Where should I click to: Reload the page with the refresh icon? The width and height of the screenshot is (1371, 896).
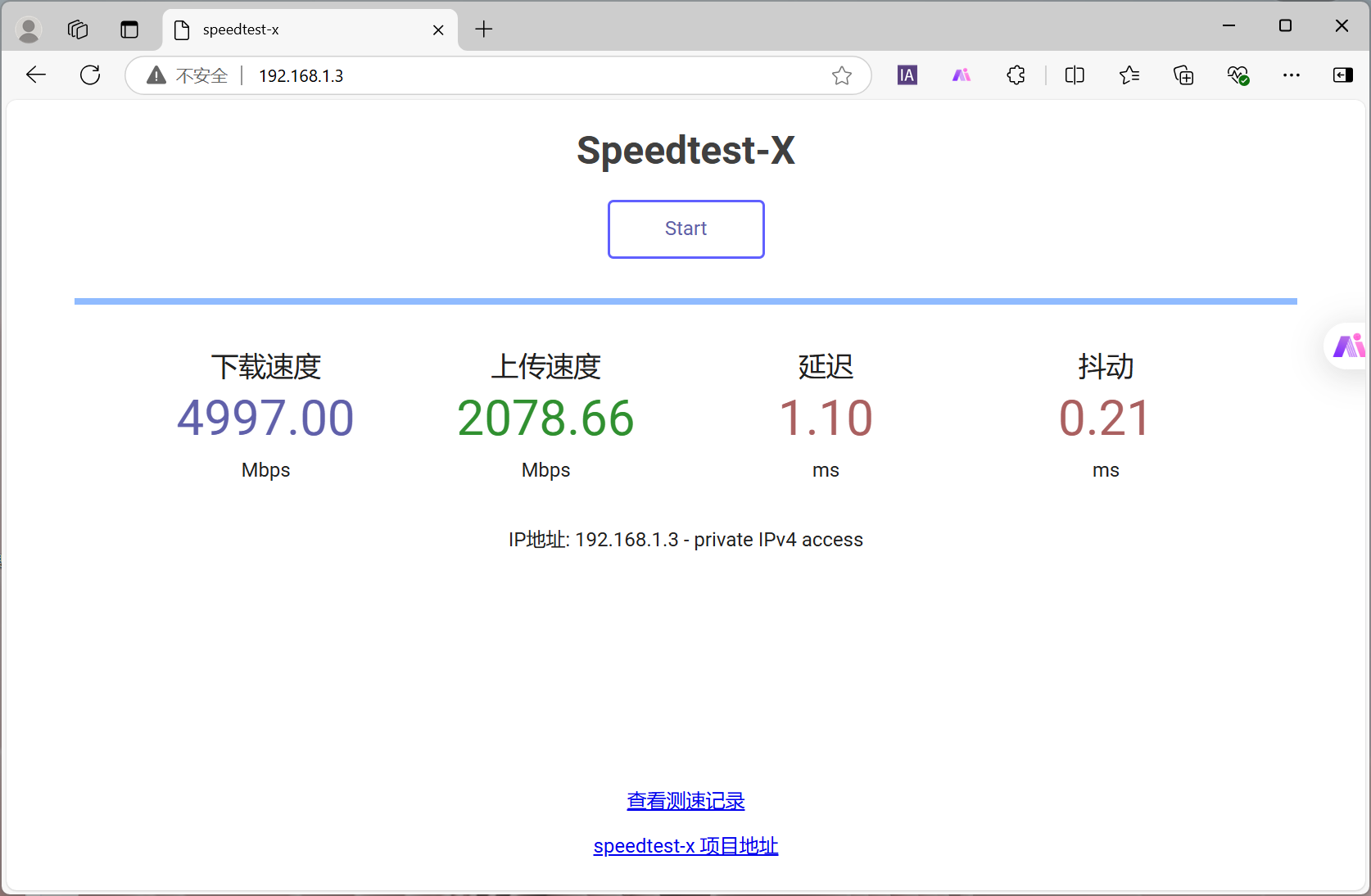coord(90,75)
